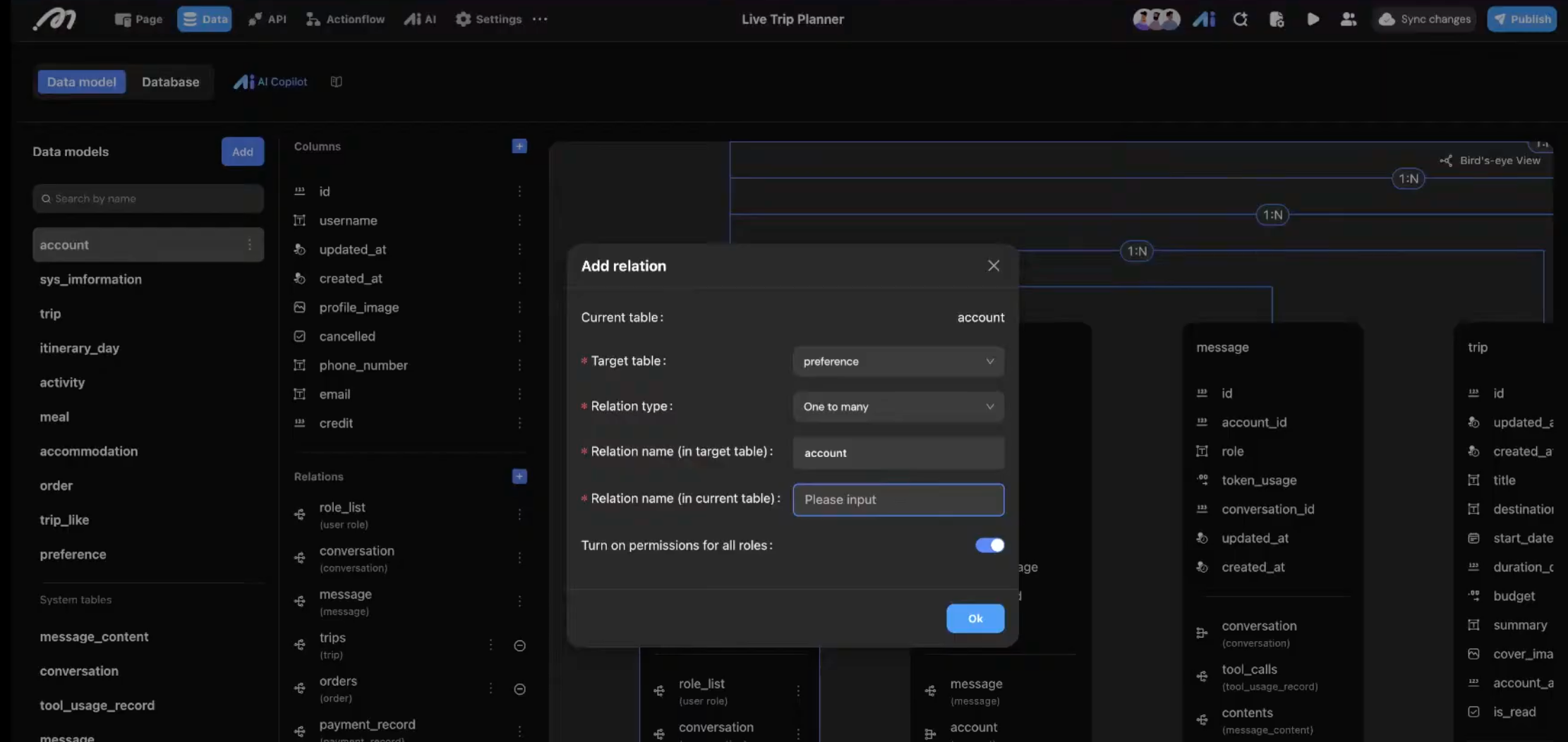Expand the Relation type dropdown

click(898, 406)
